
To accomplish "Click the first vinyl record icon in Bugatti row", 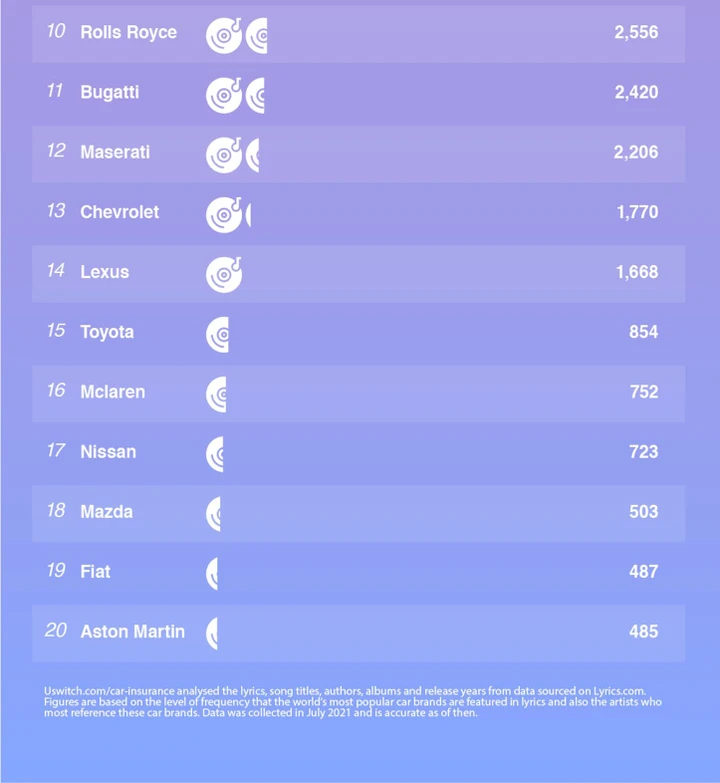I will [x=224, y=95].
